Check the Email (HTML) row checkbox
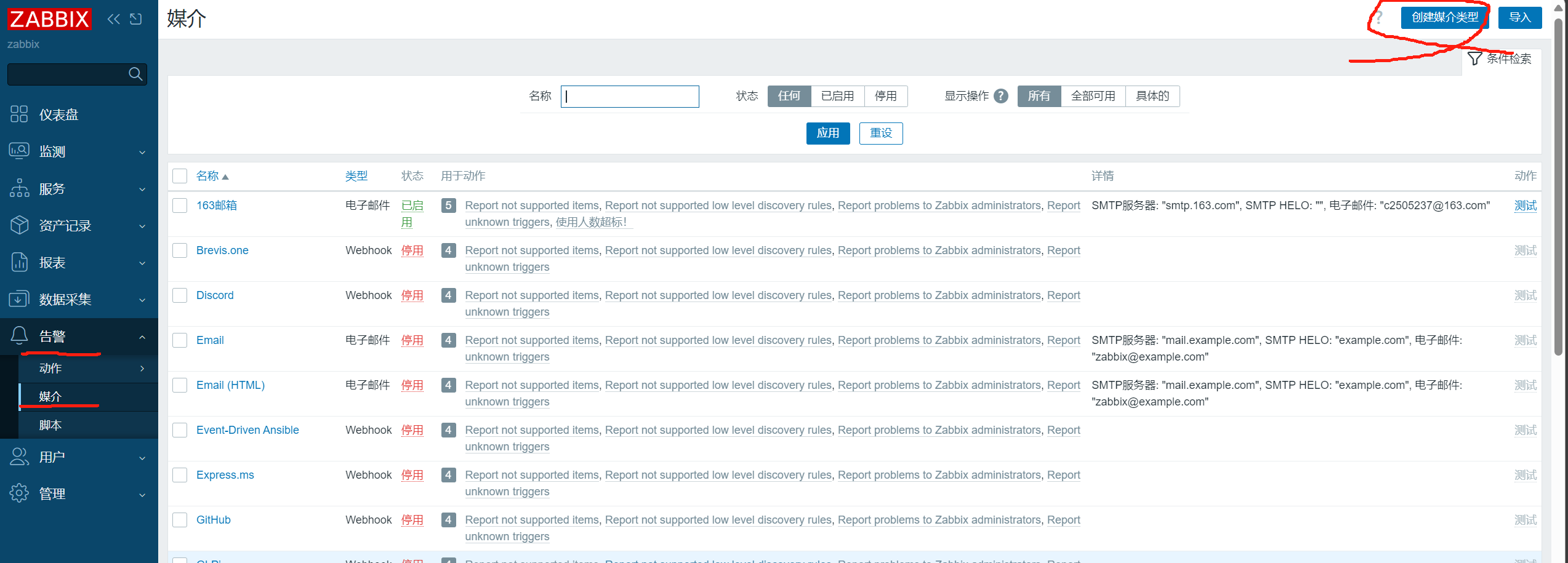Image resolution: width=1568 pixels, height=563 pixels. coord(180,385)
